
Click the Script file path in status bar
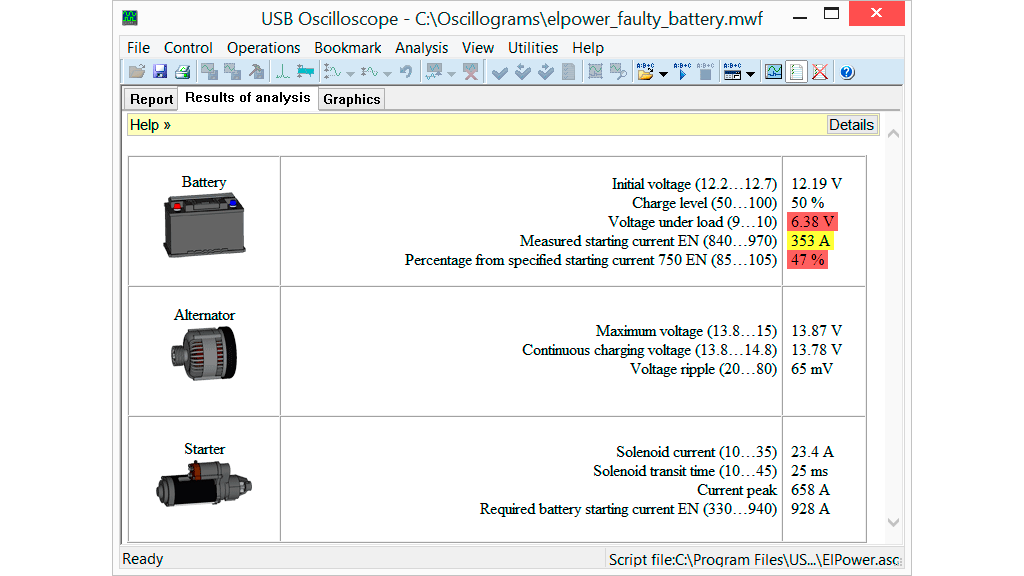click(x=754, y=560)
